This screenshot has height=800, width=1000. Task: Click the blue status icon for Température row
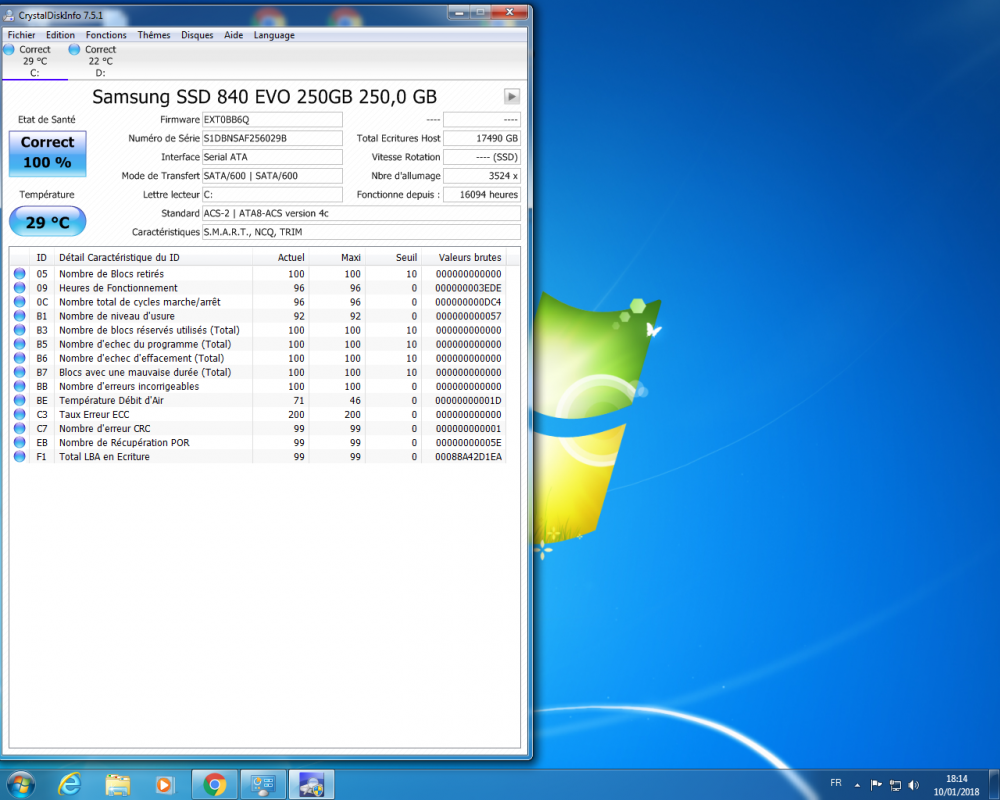pyautogui.click(x=19, y=400)
